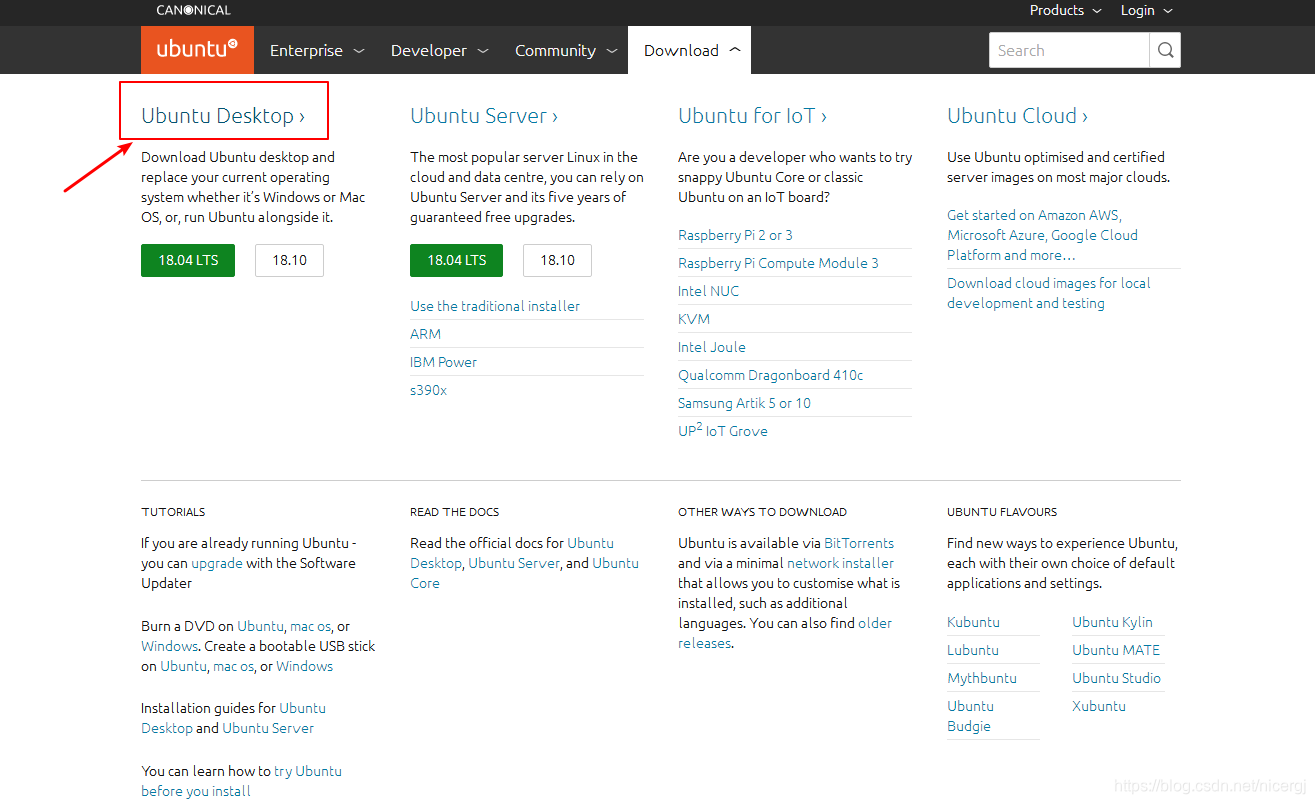This screenshot has height=804, width=1315.
Task: Open the Ubuntu Server heading link
Action: (484, 116)
